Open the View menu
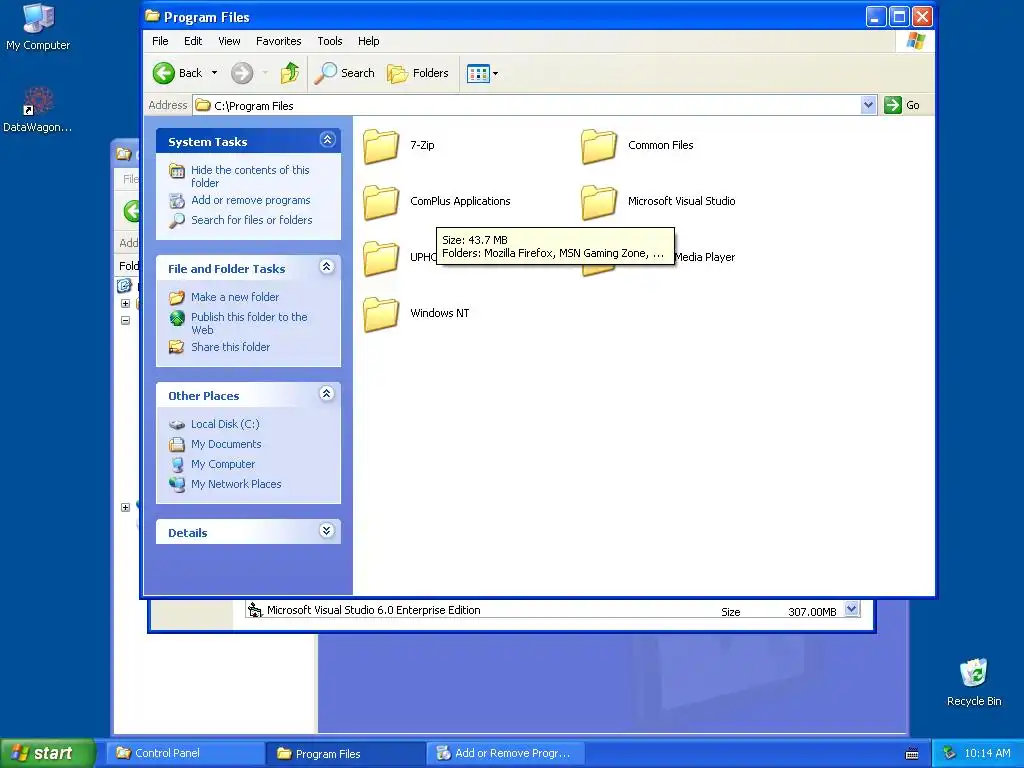 point(229,41)
